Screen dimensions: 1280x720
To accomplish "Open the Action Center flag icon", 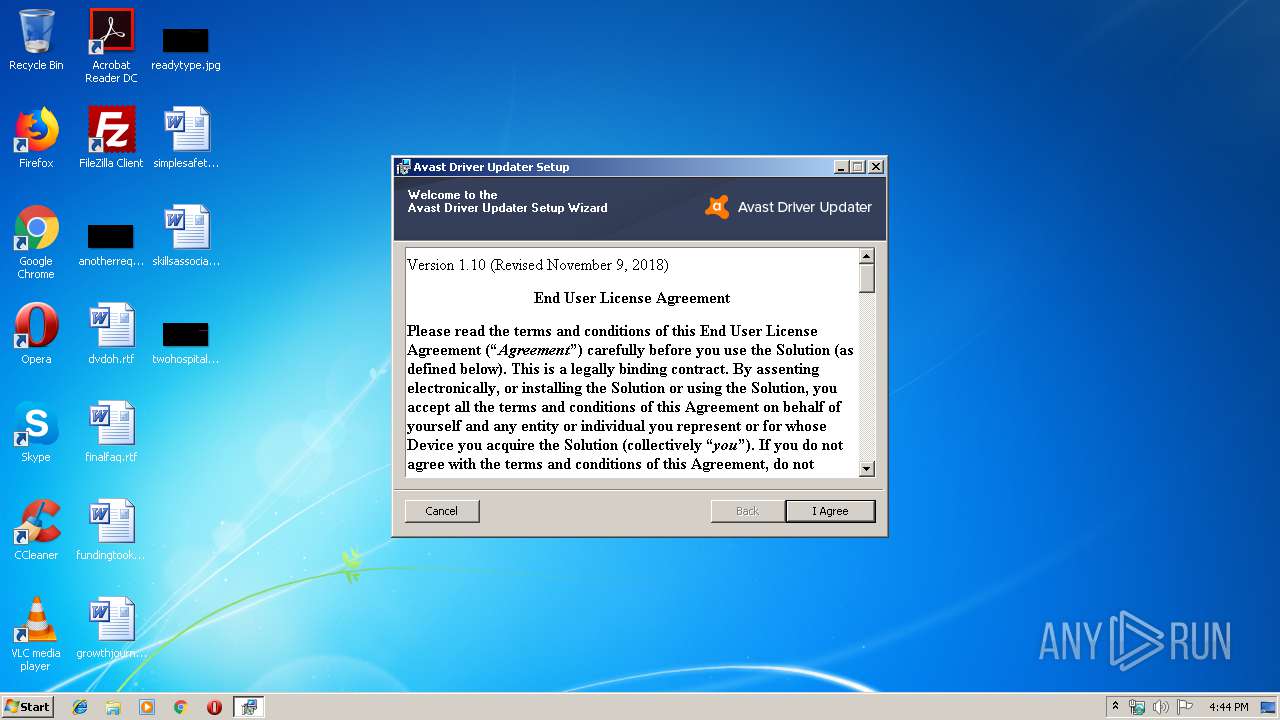I will coord(1185,707).
